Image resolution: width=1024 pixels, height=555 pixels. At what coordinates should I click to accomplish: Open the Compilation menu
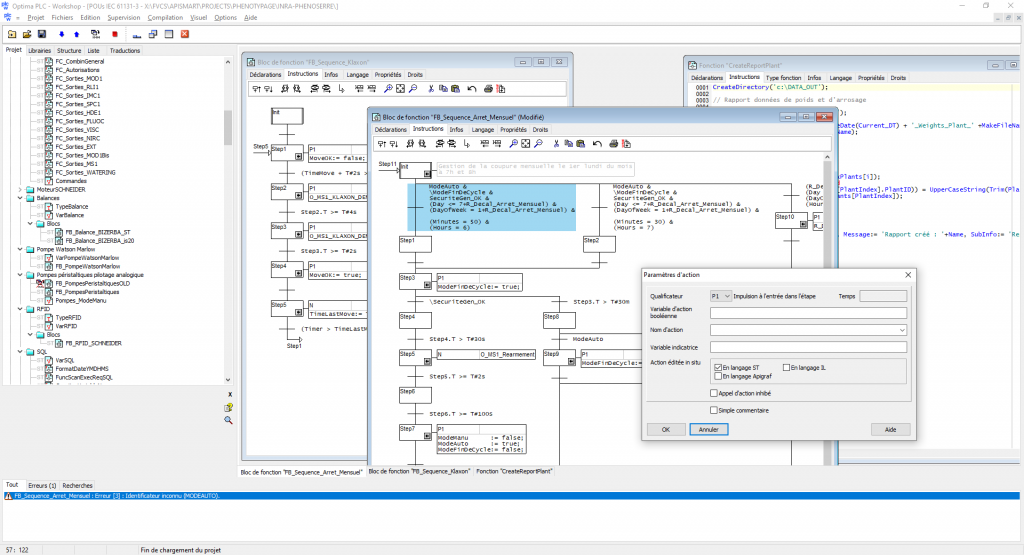coord(165,18)
